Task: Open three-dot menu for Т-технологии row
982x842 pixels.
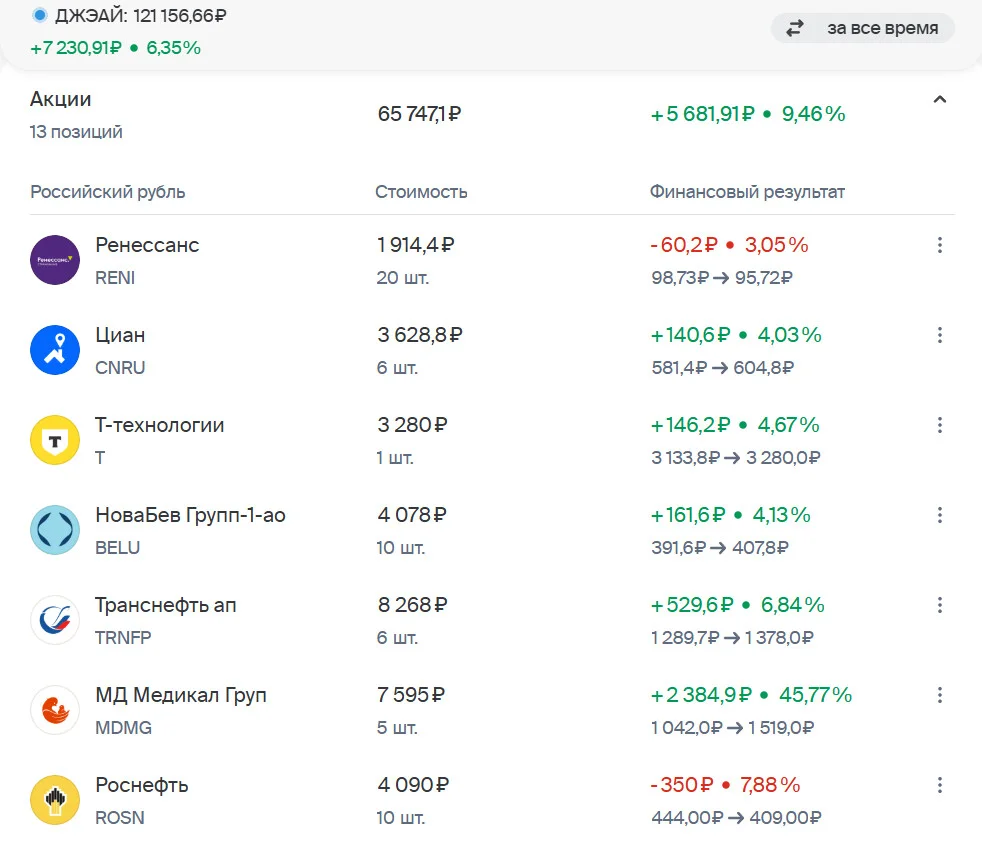Action: (939, 425)
